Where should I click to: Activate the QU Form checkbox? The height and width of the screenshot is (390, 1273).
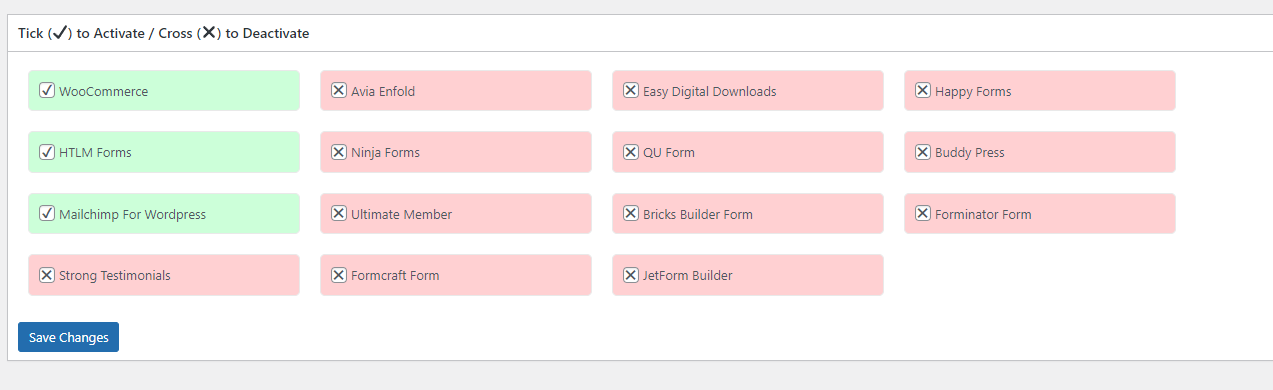[630, 152]
